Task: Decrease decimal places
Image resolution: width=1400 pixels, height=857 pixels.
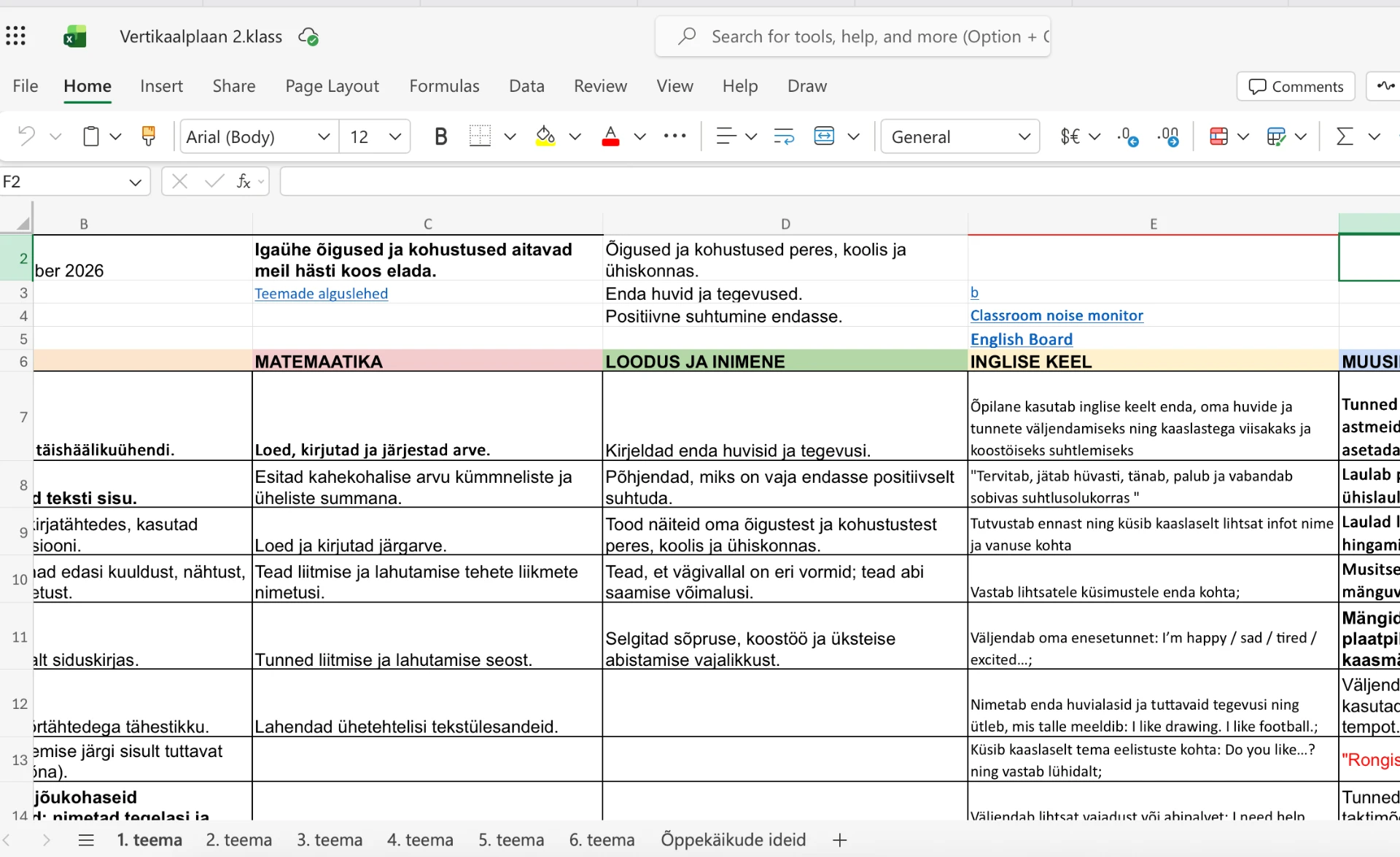Action: pos(1128,136)
